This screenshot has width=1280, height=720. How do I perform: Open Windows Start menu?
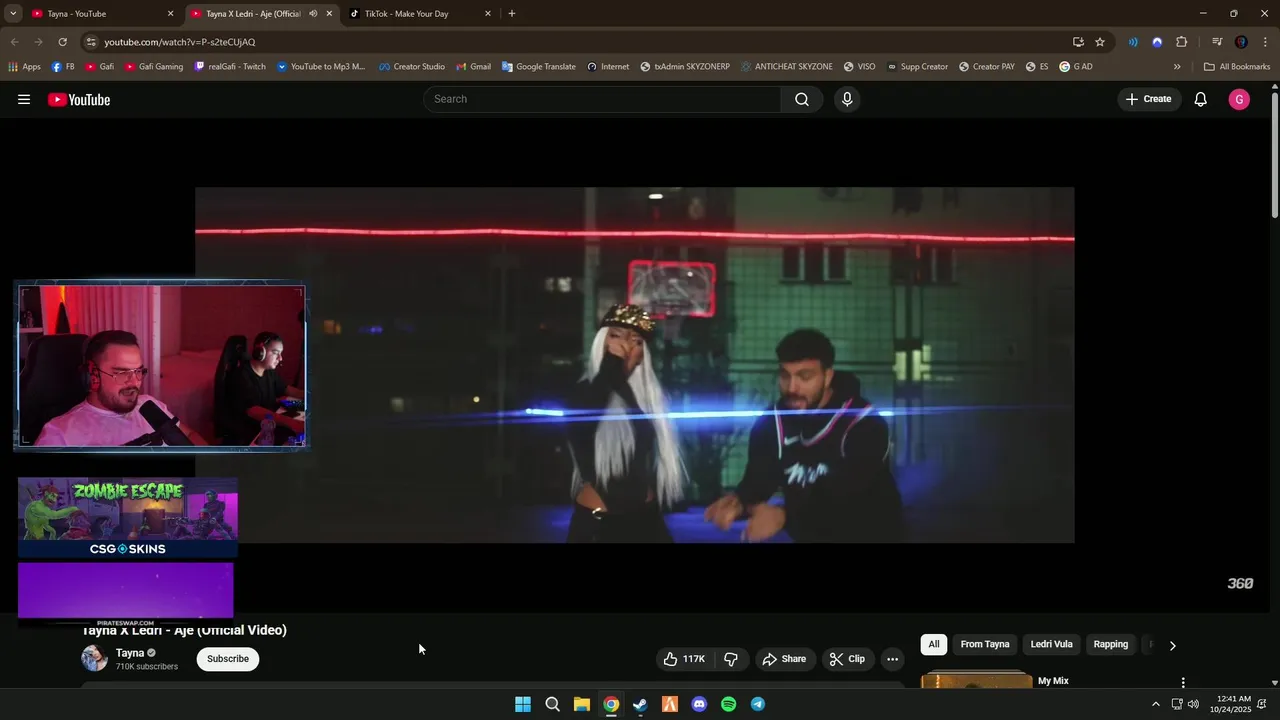tap(522, 704)
